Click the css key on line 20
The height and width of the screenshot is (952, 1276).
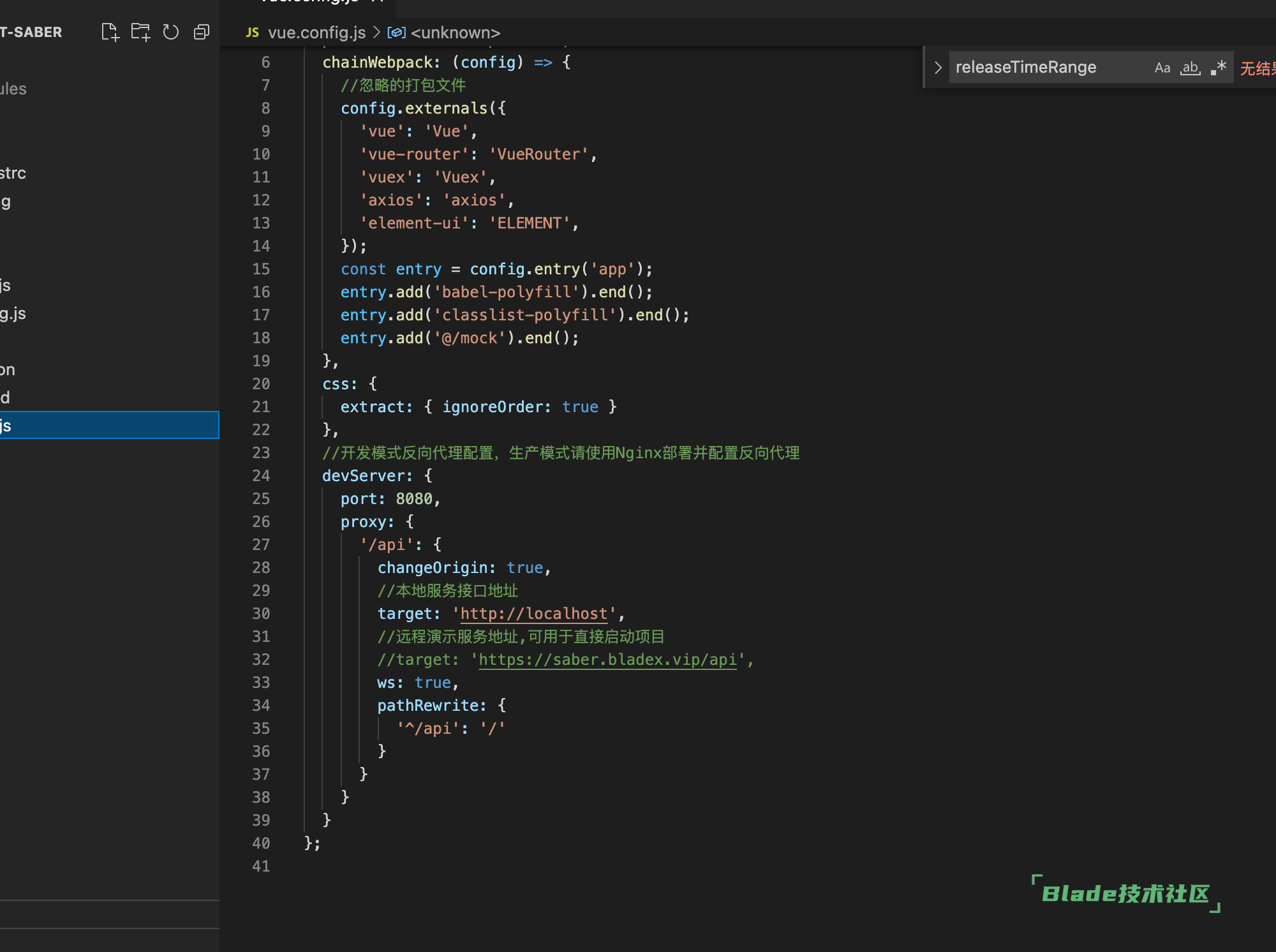(x=336, y=384)
